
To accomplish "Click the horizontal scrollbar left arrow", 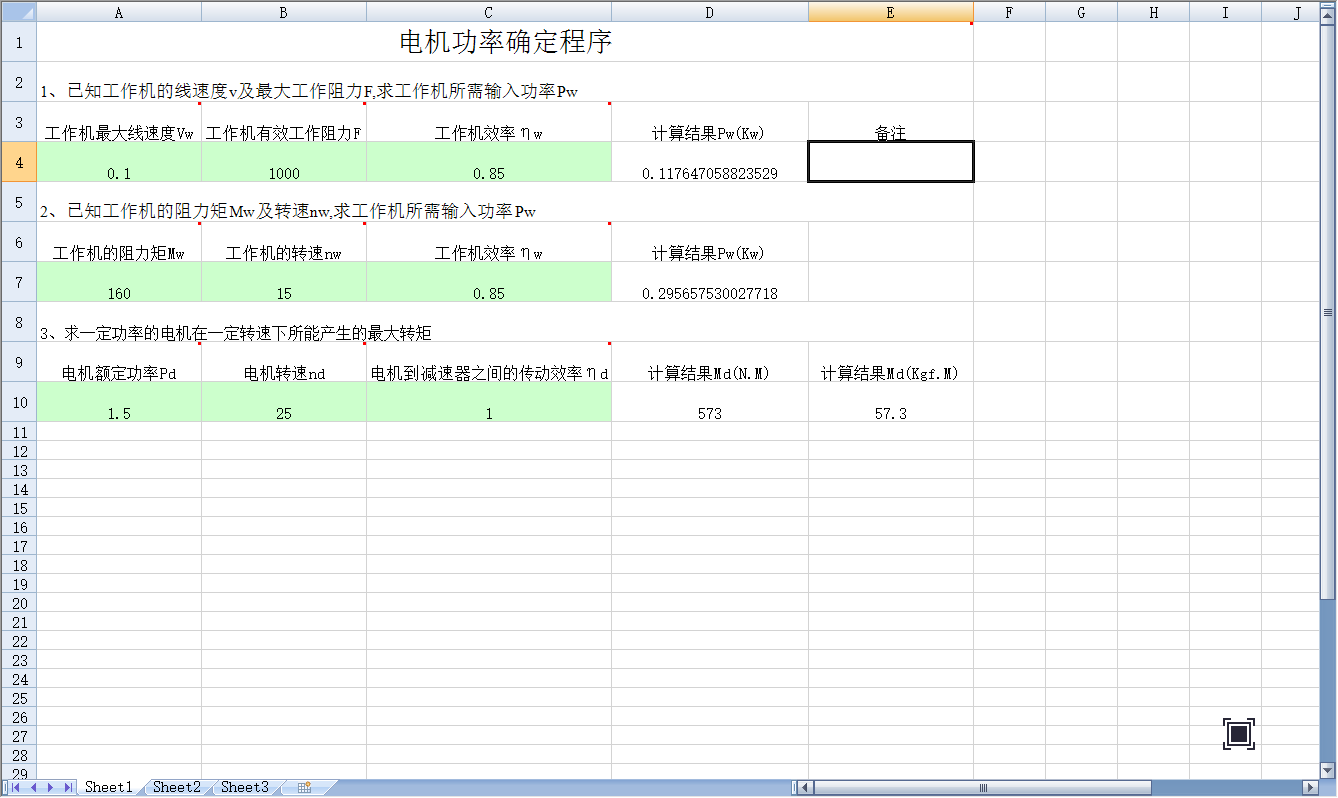I will coord(807,788).
